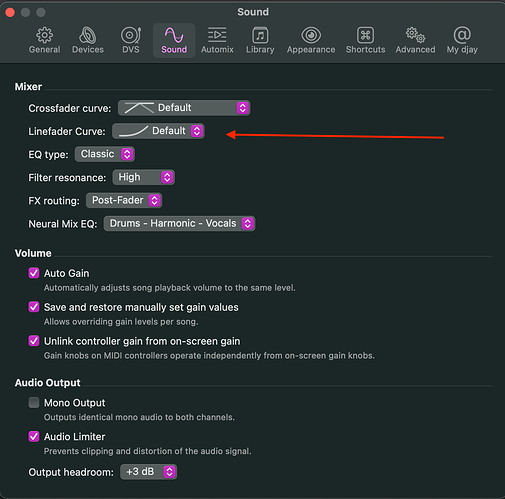Change EQ type from Classic
This screenshot has height=499, width=505.
[105, 154]
